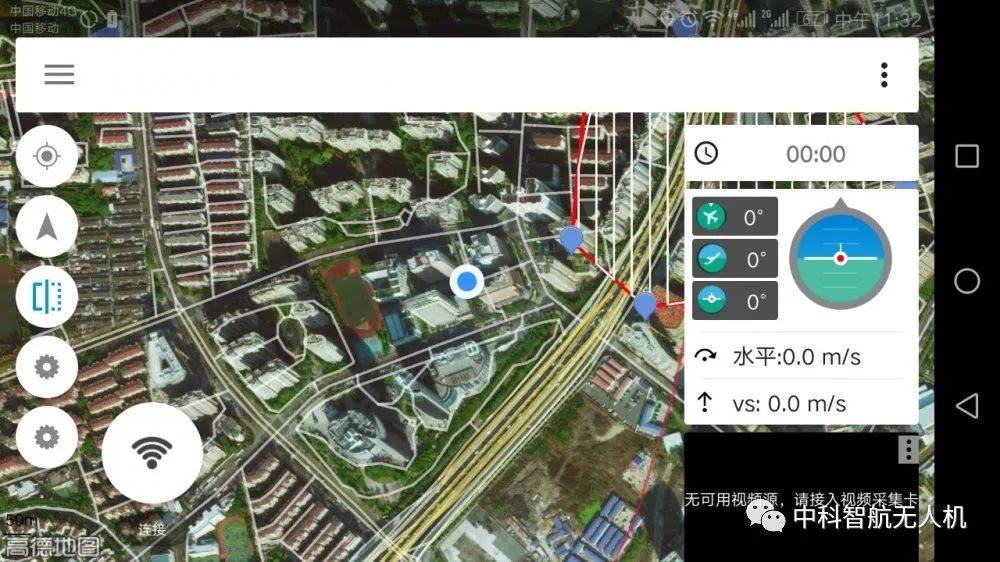Tap the artificial horizon attitude gauge
This screenshot has width=1000, height=562.
[x=840, y=257]
